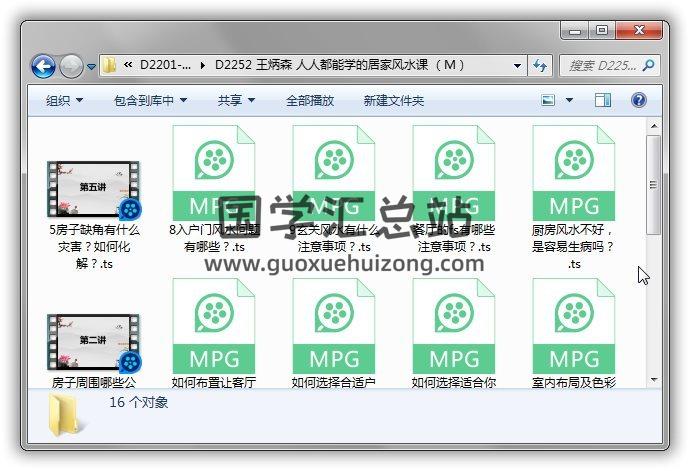Click the file name 如何选择合适户
This screenshot has width=690, height=471.
click(334, 382)
